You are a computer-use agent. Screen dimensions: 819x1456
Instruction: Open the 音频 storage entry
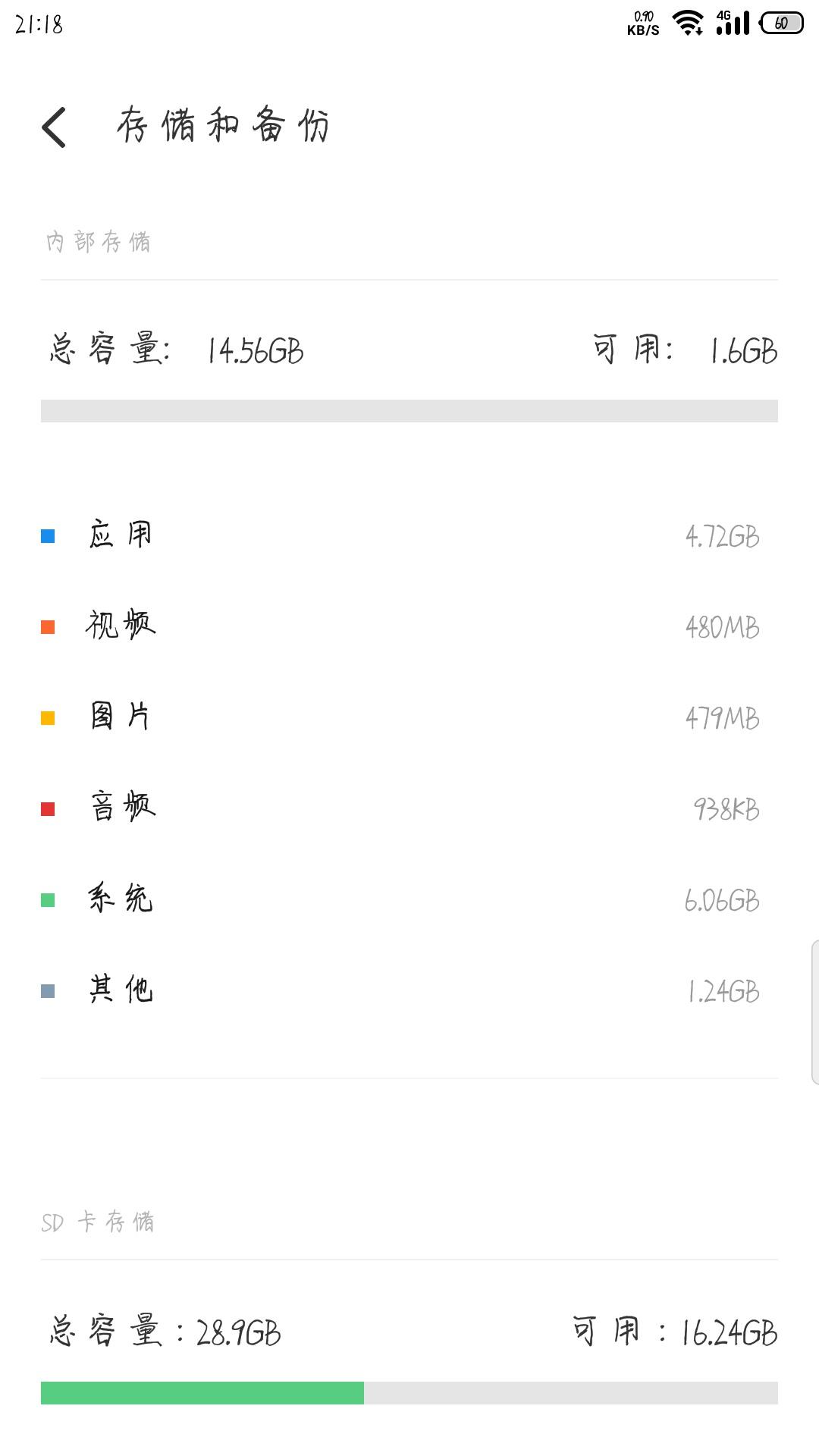pyautogui.click(x=409, y=809)
